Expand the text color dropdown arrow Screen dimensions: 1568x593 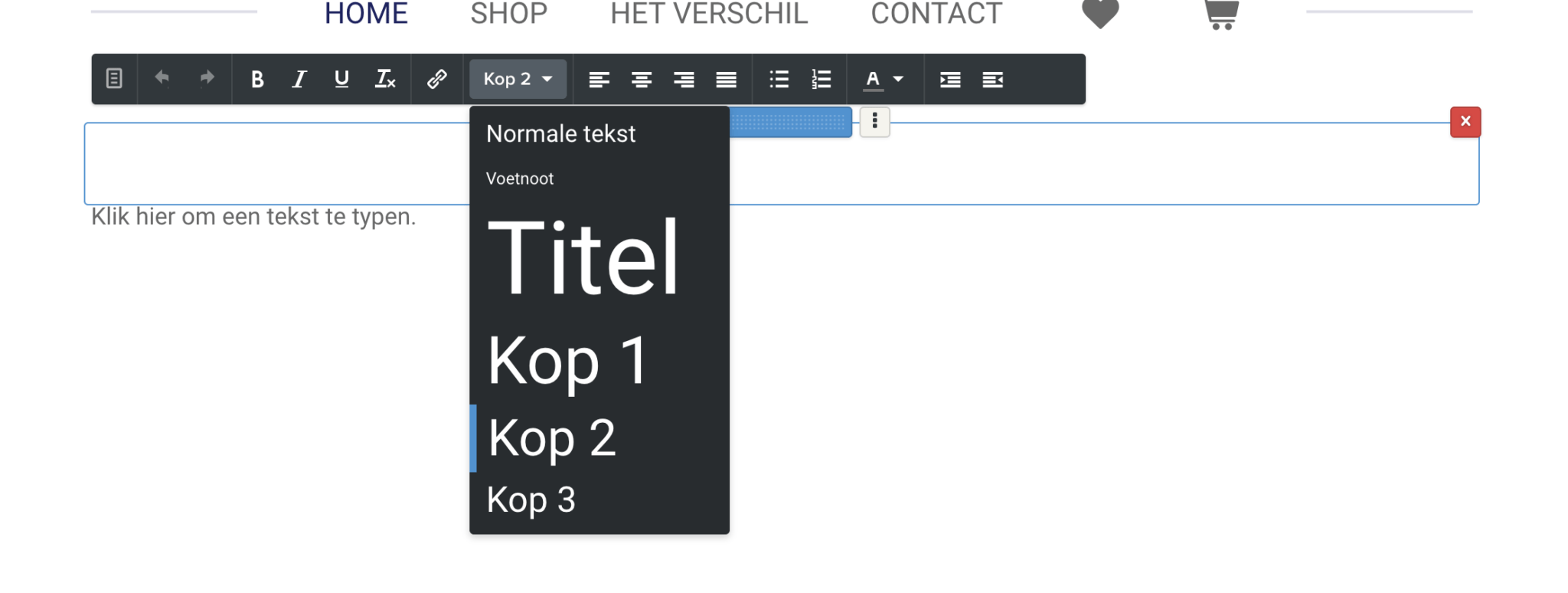click(x=899, y=79)
